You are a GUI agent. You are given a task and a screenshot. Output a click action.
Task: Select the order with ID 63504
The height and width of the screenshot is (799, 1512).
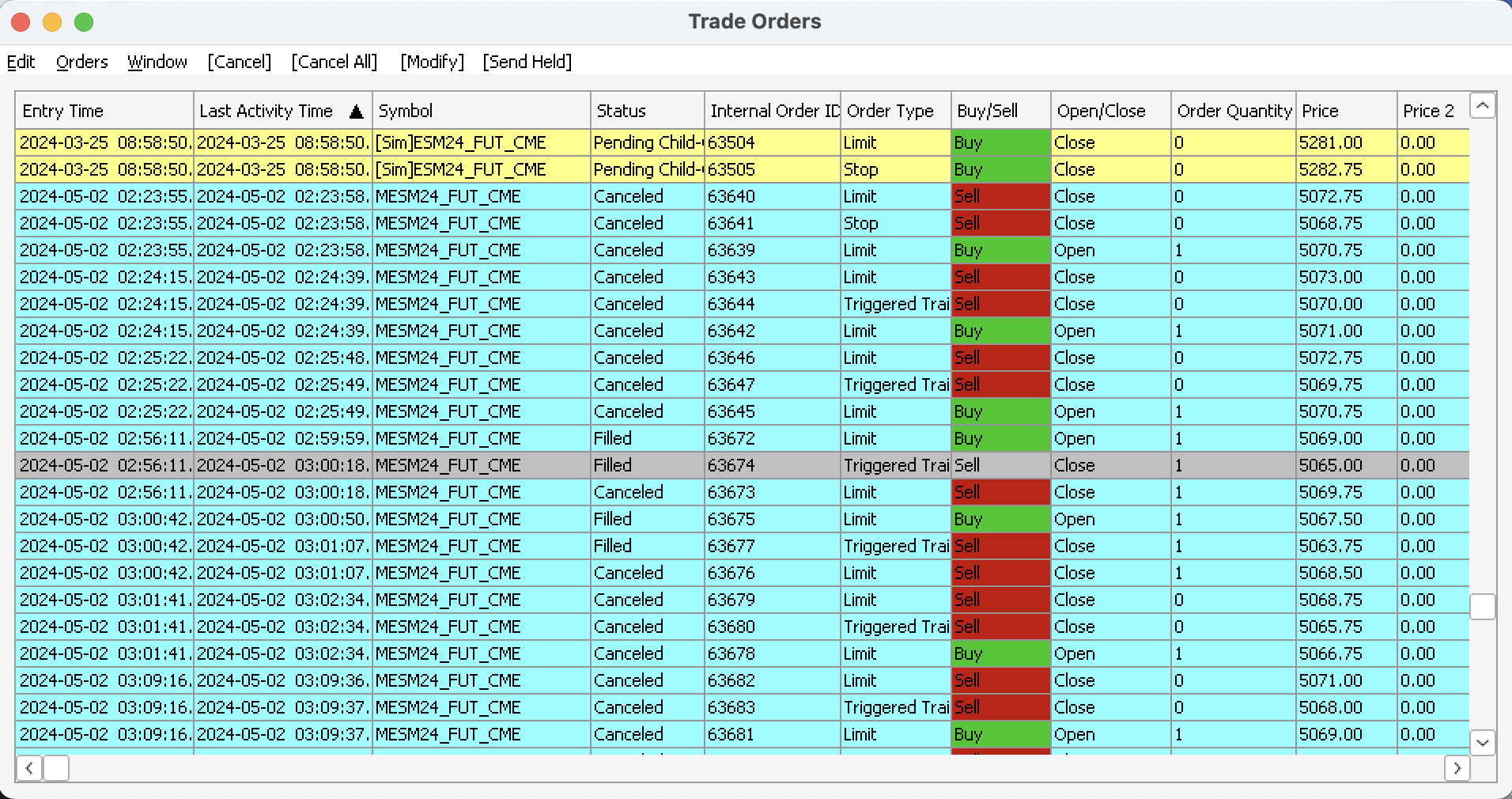743,142
